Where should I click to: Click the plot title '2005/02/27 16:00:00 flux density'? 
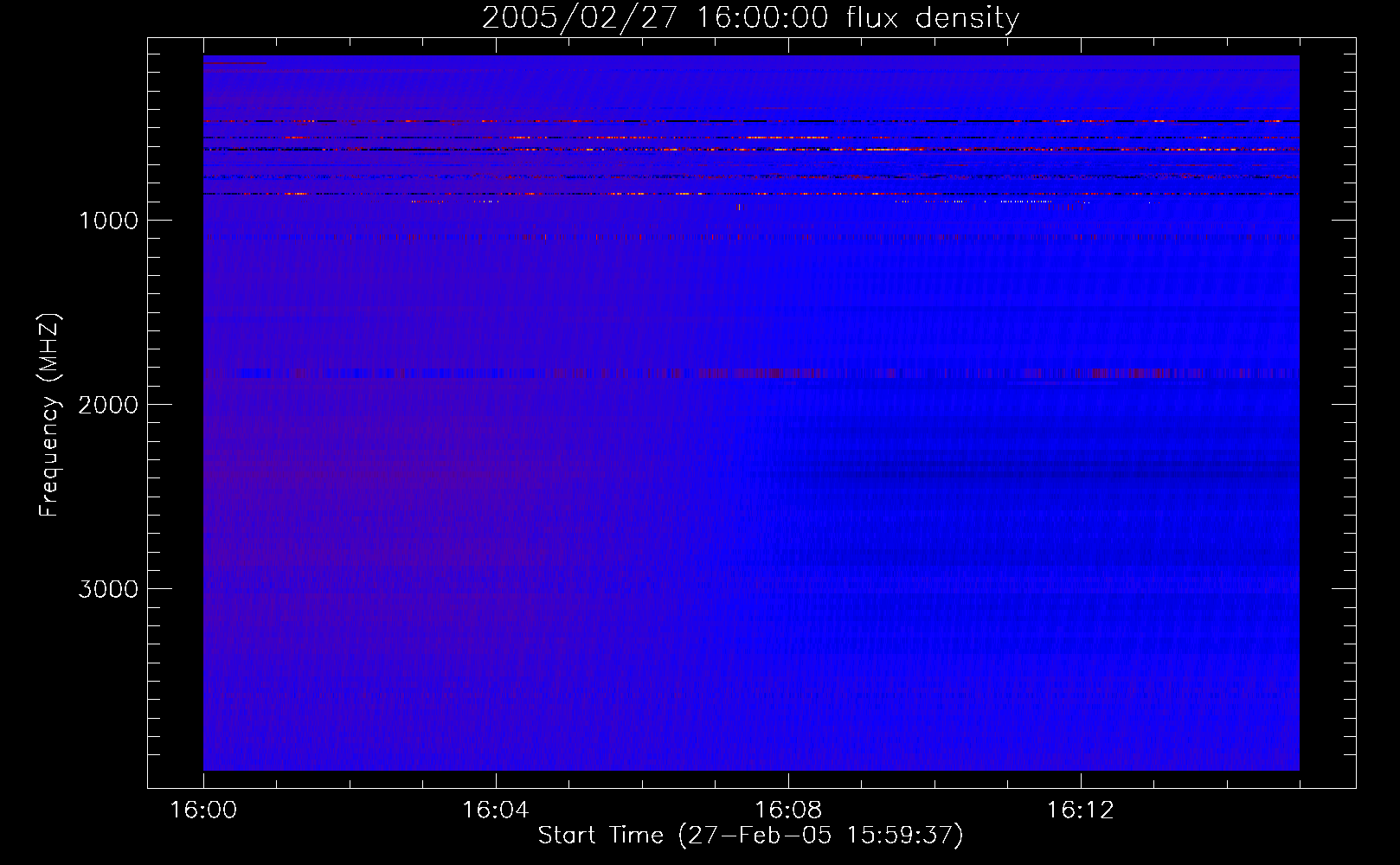[750, 18]
